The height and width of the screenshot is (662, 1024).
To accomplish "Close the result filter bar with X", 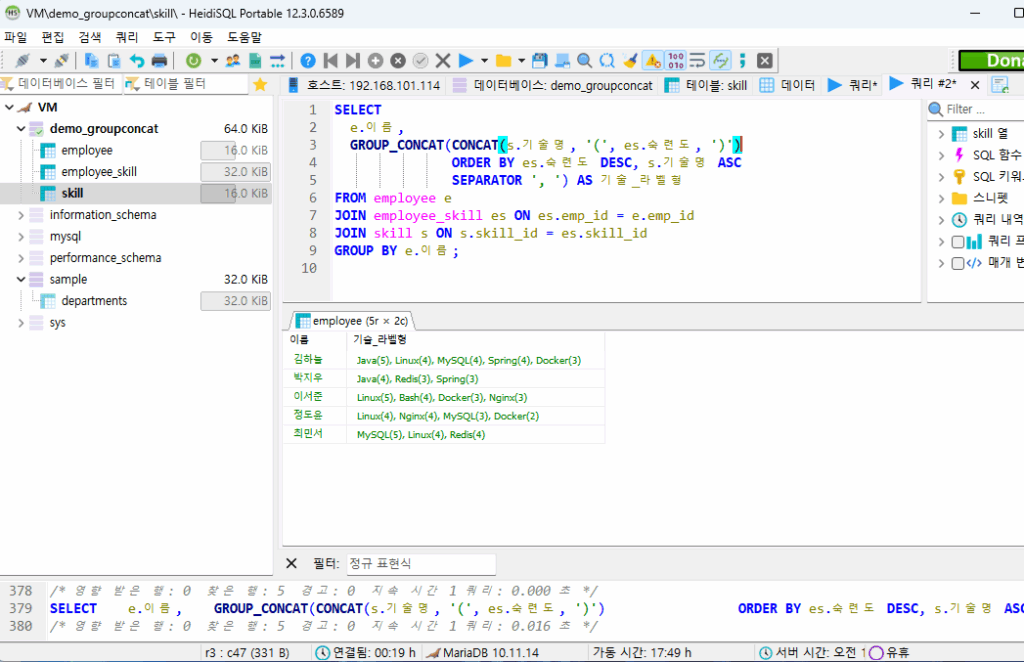I will pos(291,563).
